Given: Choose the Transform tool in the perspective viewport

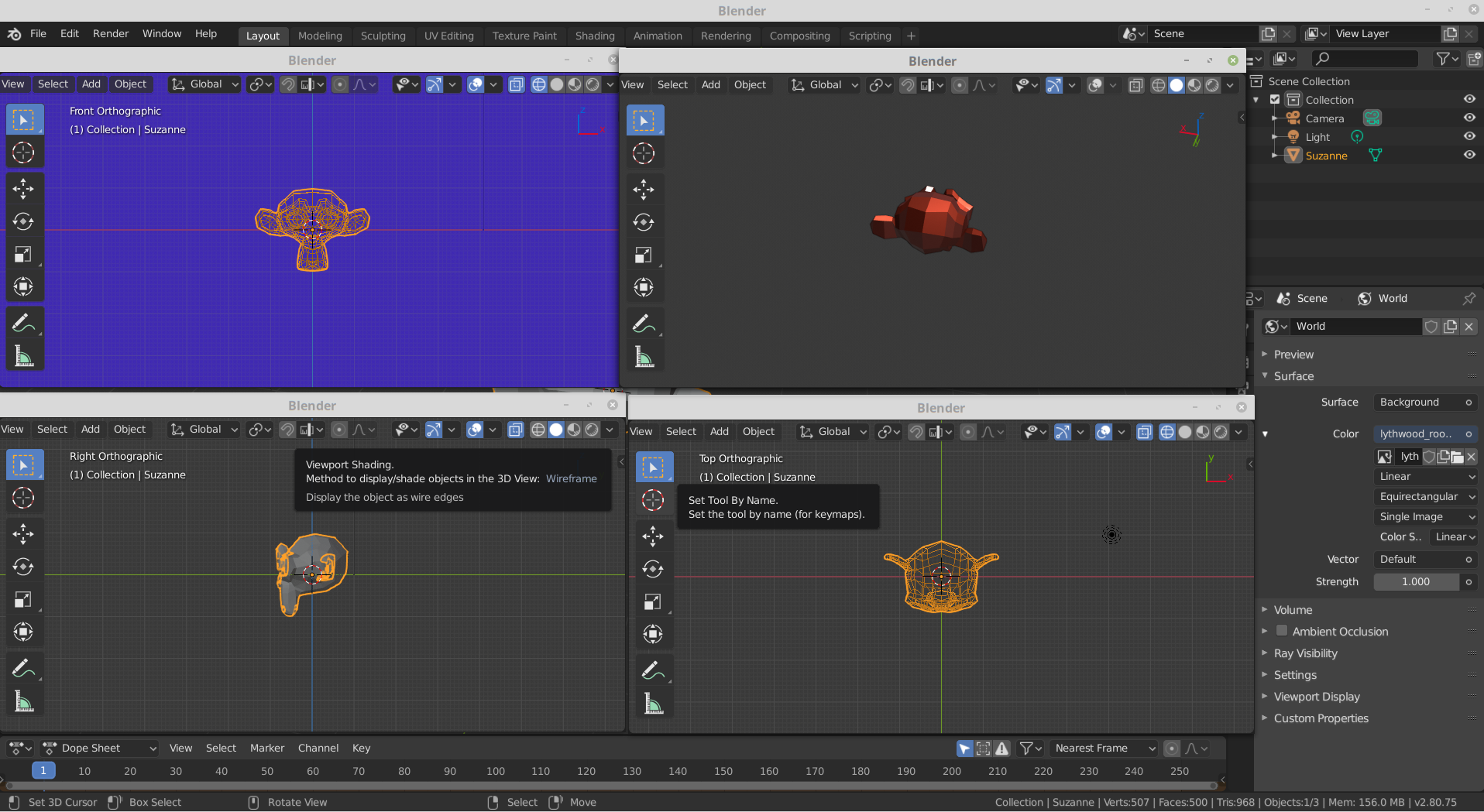Looking at the screenshot, I should point(644,288).
